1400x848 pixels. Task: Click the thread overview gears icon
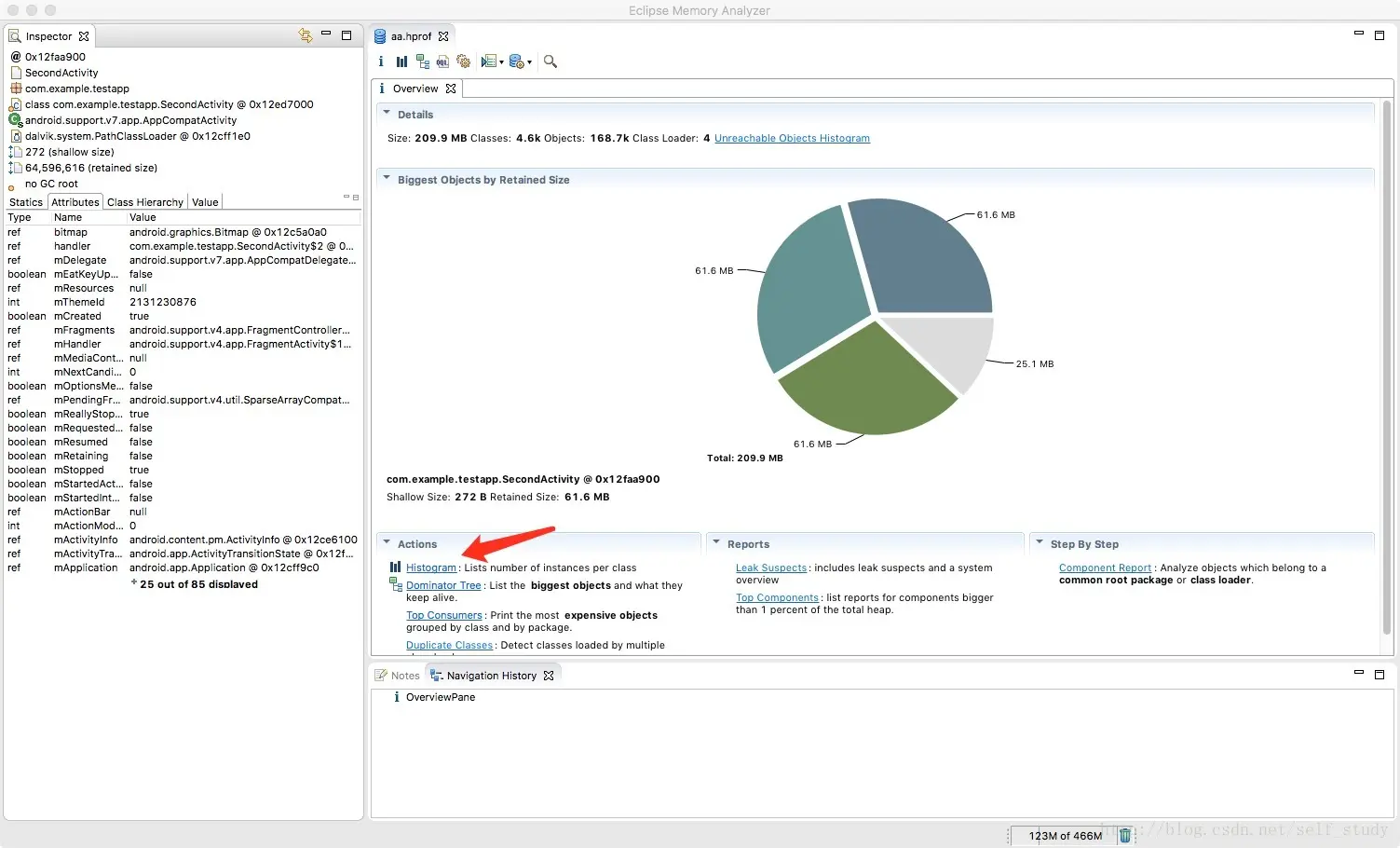click(463, 62)
